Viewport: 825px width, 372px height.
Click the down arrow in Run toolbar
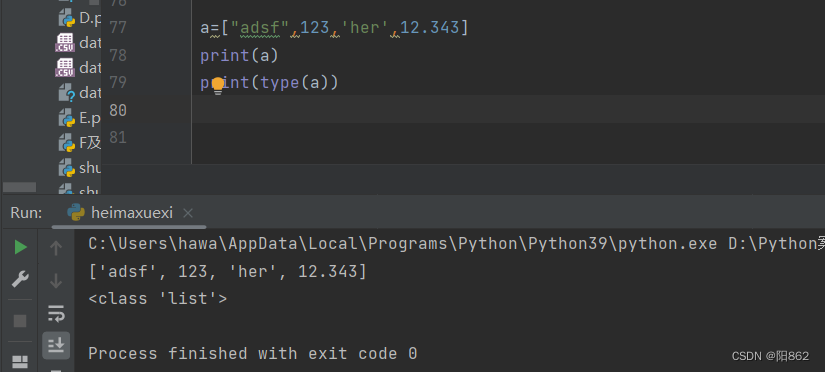coord(56,281)
